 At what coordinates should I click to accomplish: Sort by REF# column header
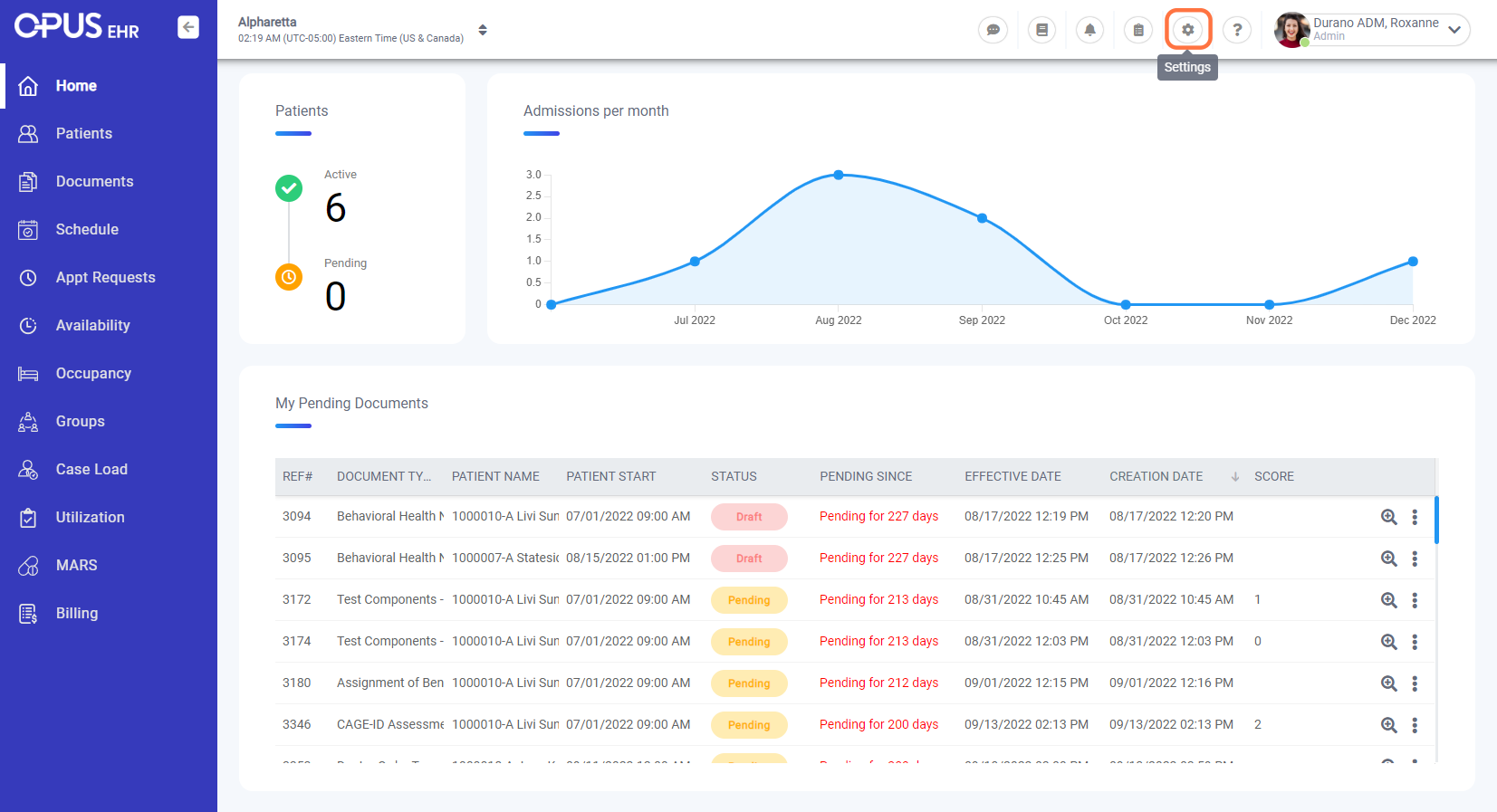tap(297, 476)
